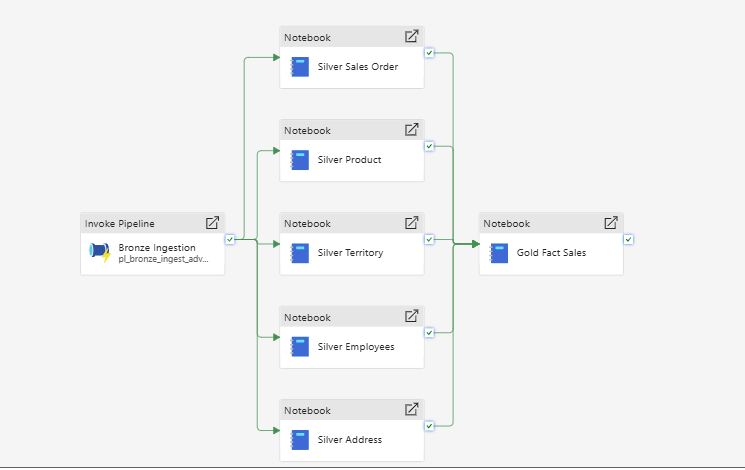Click the success checkmark on Silver Address
This screenshot has width=745, height=470.
point(429,426)
